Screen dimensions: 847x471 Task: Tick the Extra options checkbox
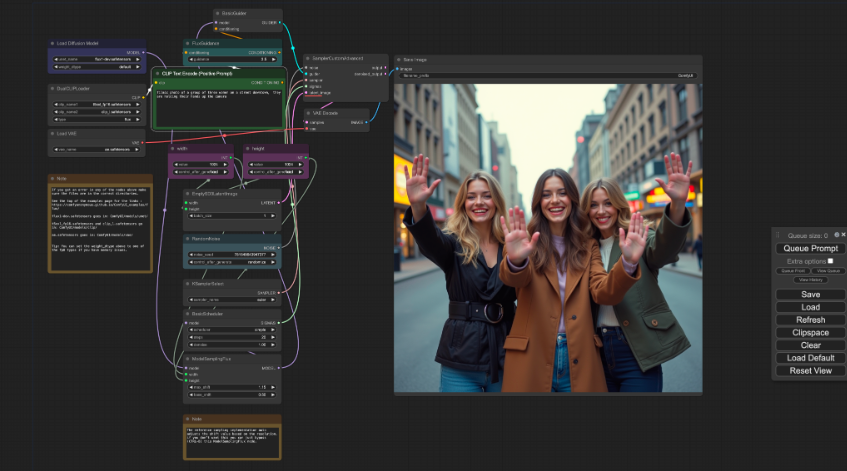tap(830, 261)
